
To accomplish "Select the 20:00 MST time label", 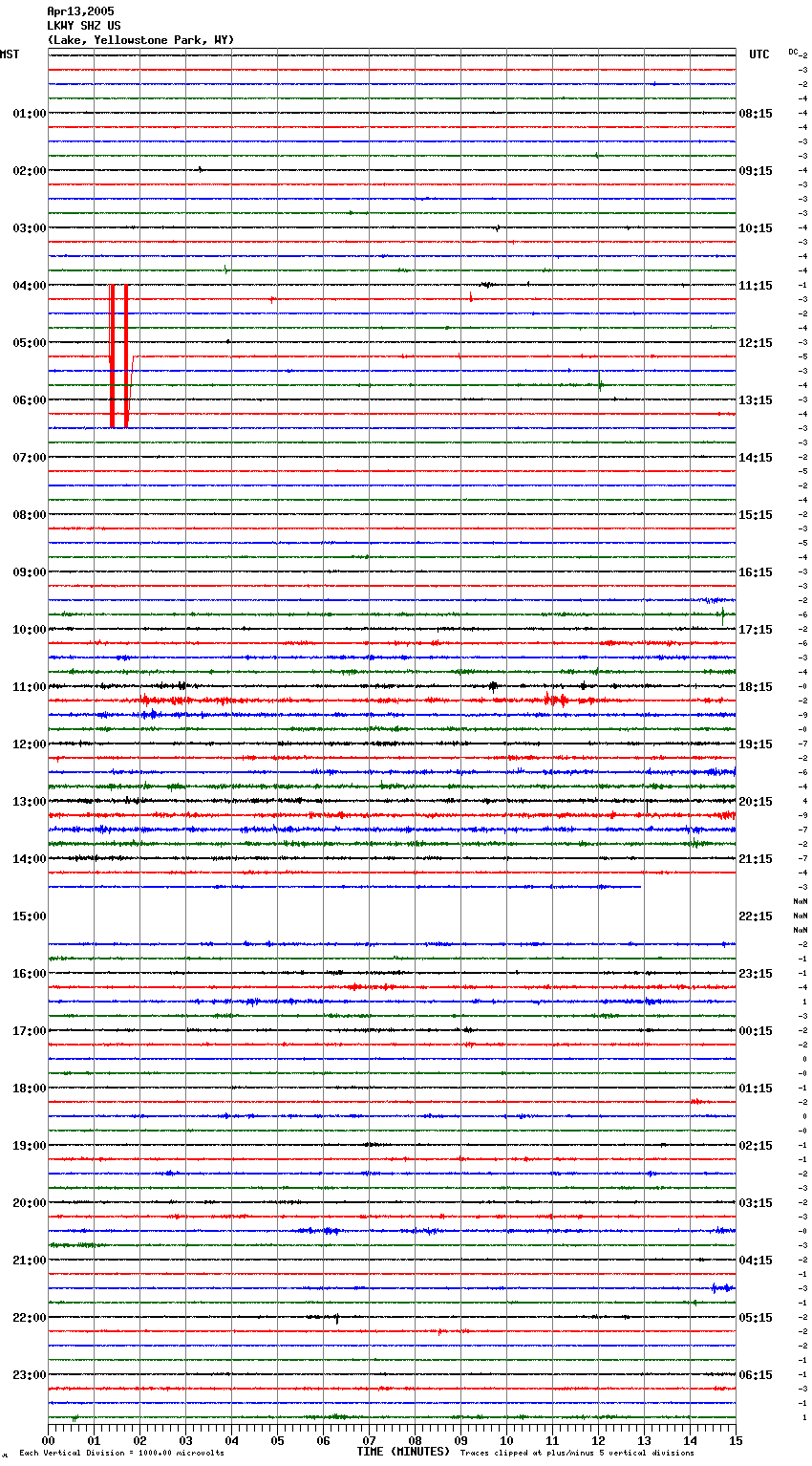I will 30,1203.
